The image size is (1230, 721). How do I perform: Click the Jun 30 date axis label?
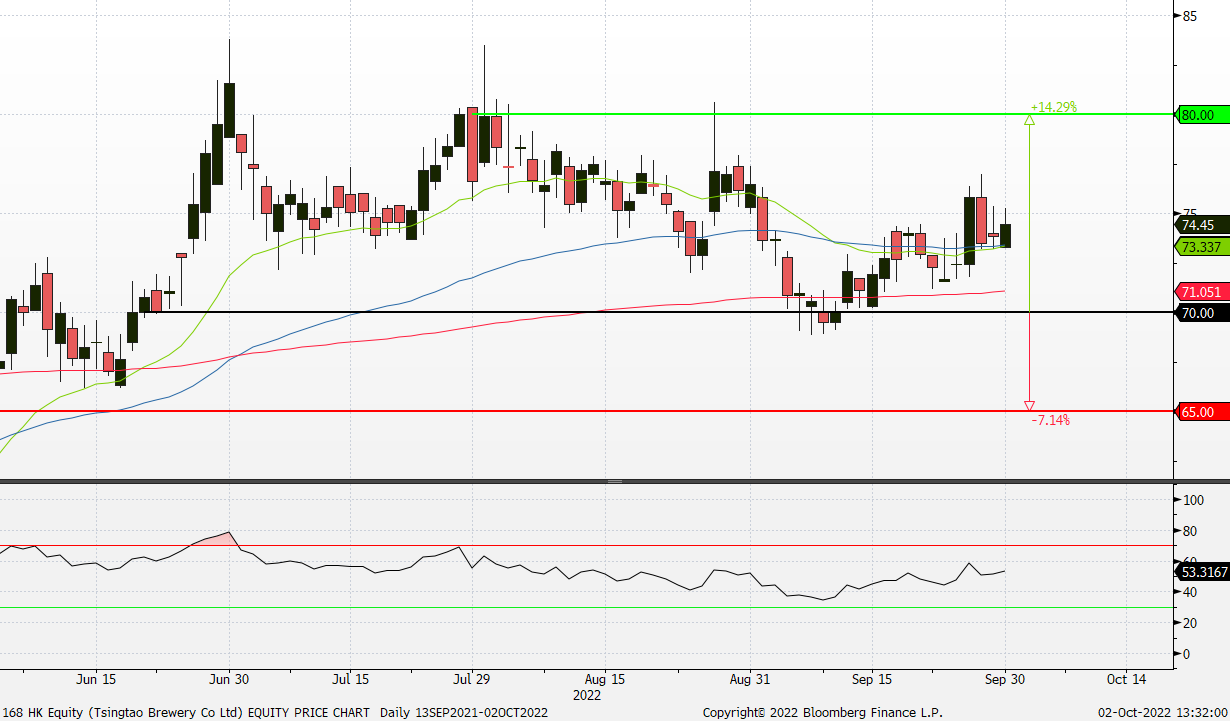coord(229,679)
